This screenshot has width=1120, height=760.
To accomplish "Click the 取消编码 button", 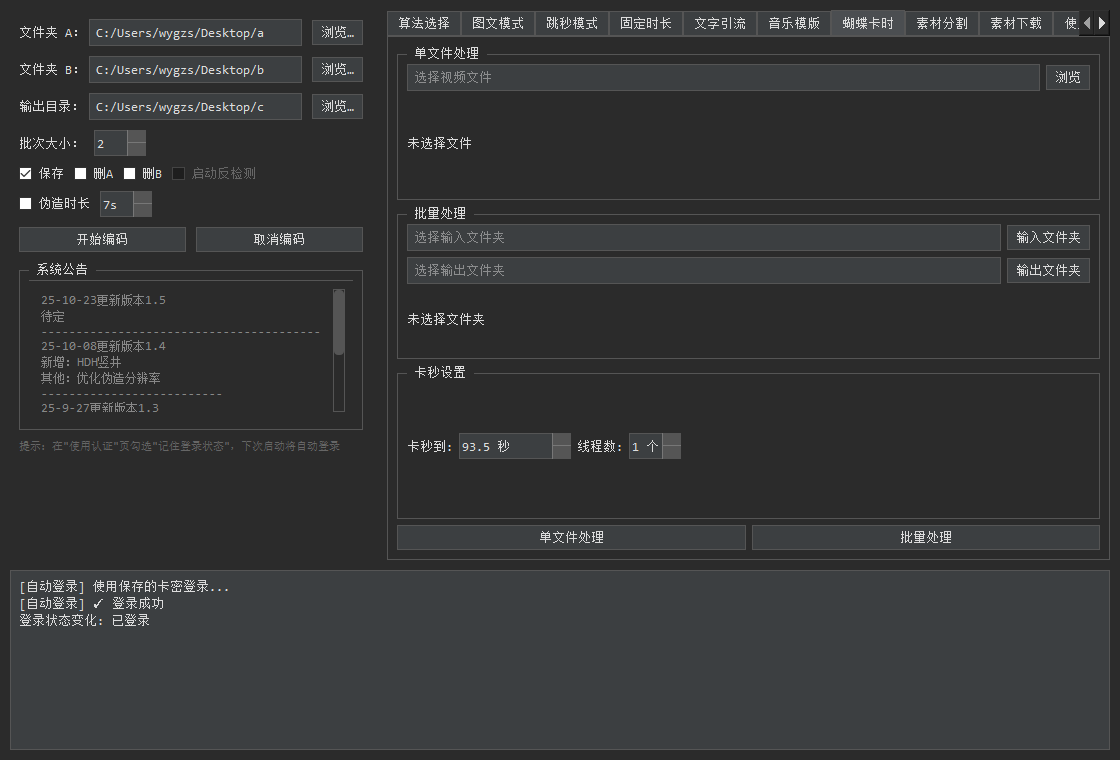I will (x=279, y=239).
